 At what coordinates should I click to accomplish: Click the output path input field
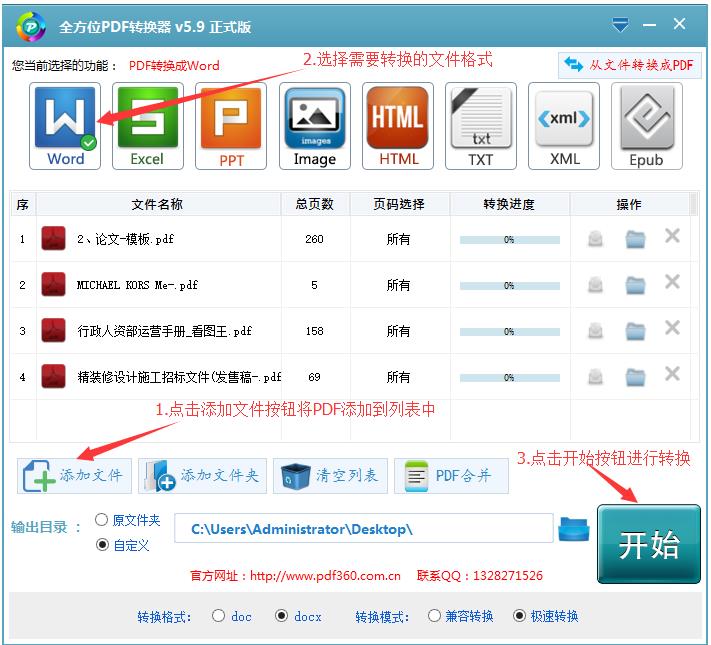[x=363, y=529]
